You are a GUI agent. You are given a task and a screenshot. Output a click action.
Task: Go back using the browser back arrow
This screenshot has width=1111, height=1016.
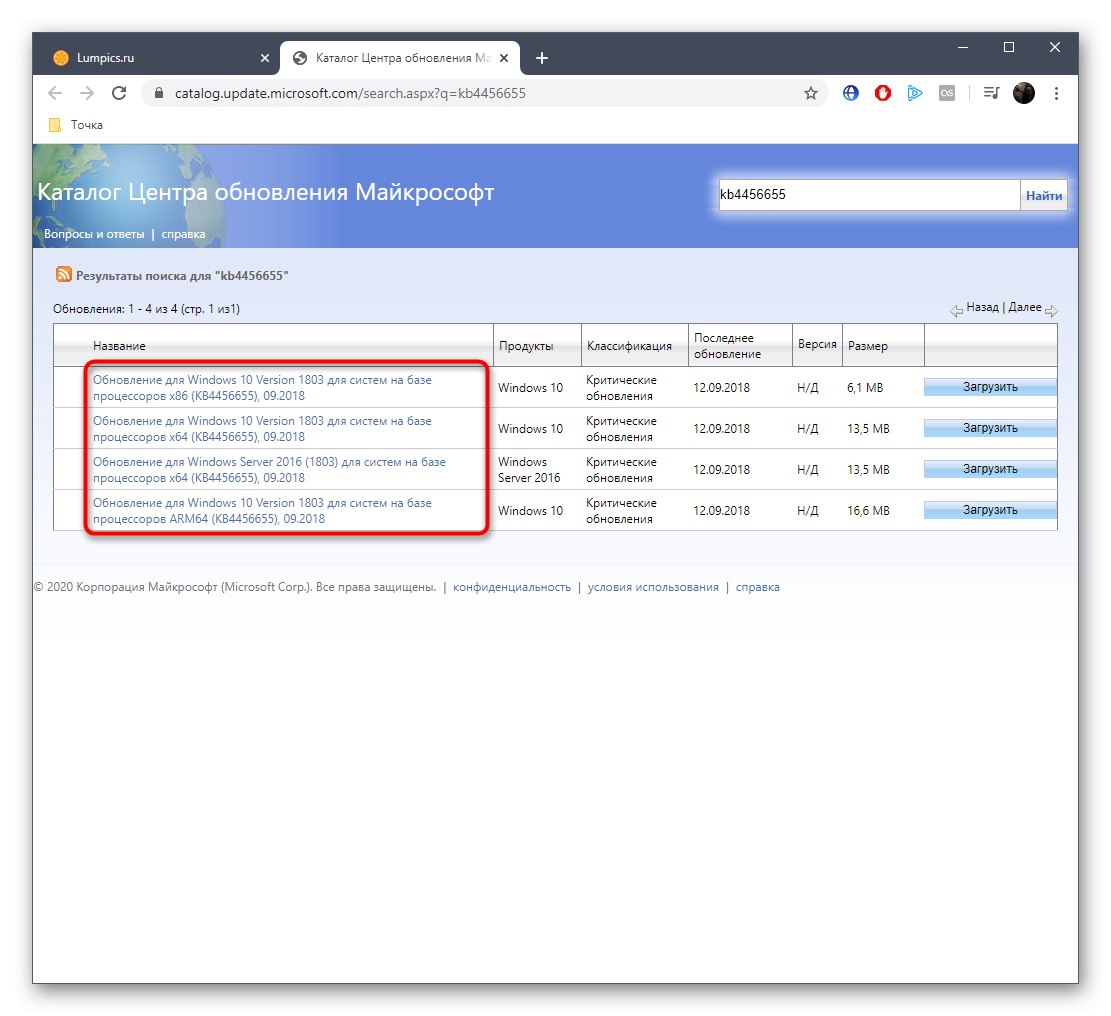[x=55, y=93]
